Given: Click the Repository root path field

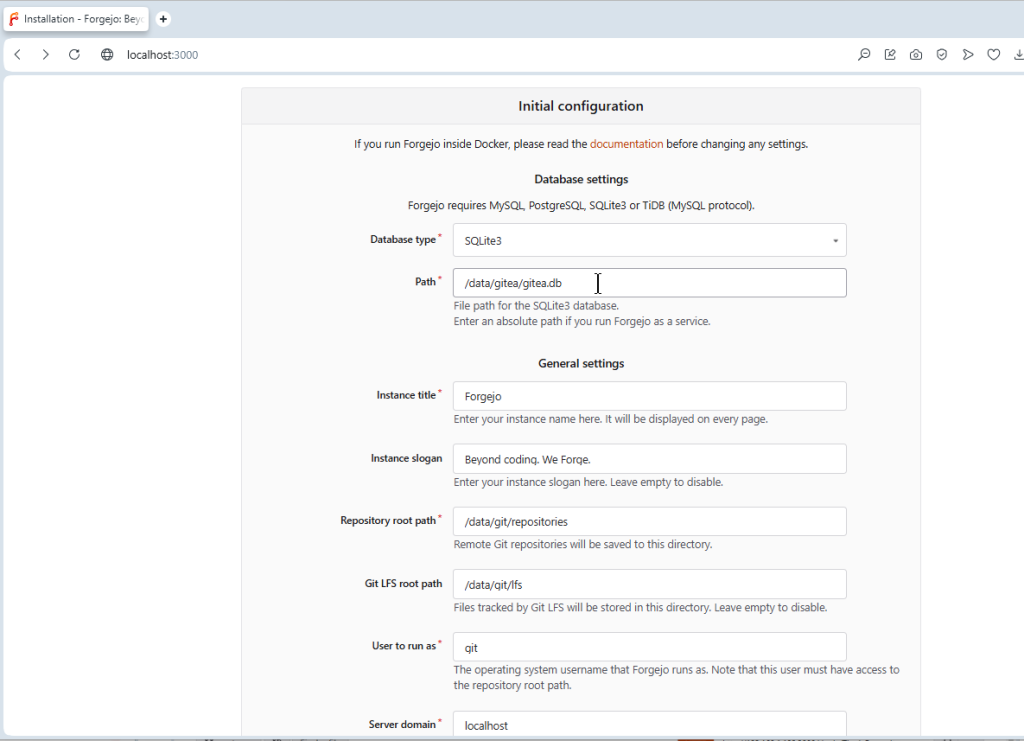Looking at the screenshot, I should [x=649, y=522].
